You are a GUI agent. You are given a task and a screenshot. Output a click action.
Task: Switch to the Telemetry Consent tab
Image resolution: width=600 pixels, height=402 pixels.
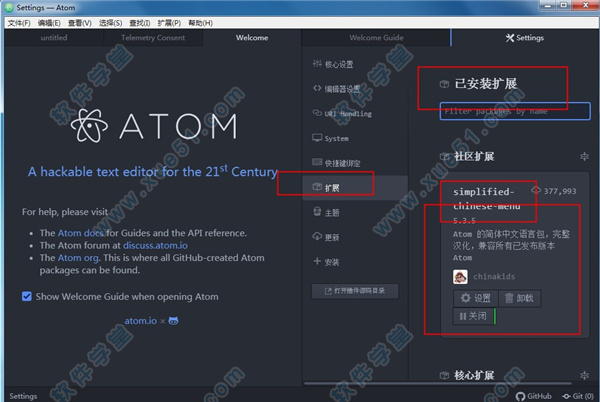click(153, 37)
